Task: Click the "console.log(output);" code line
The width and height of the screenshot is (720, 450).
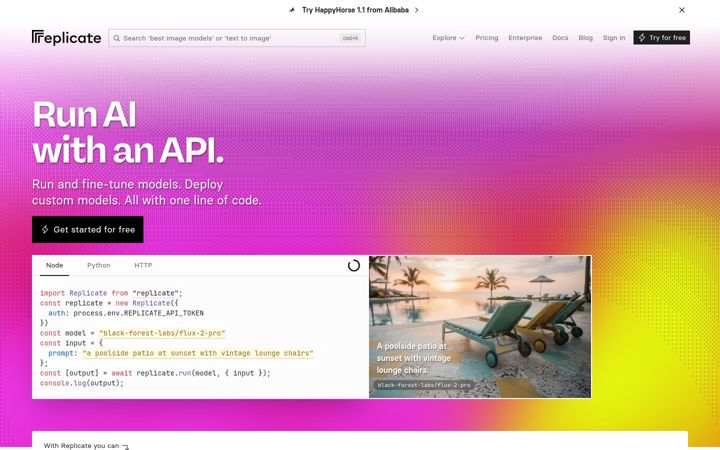Action: (x=82, y=383)
